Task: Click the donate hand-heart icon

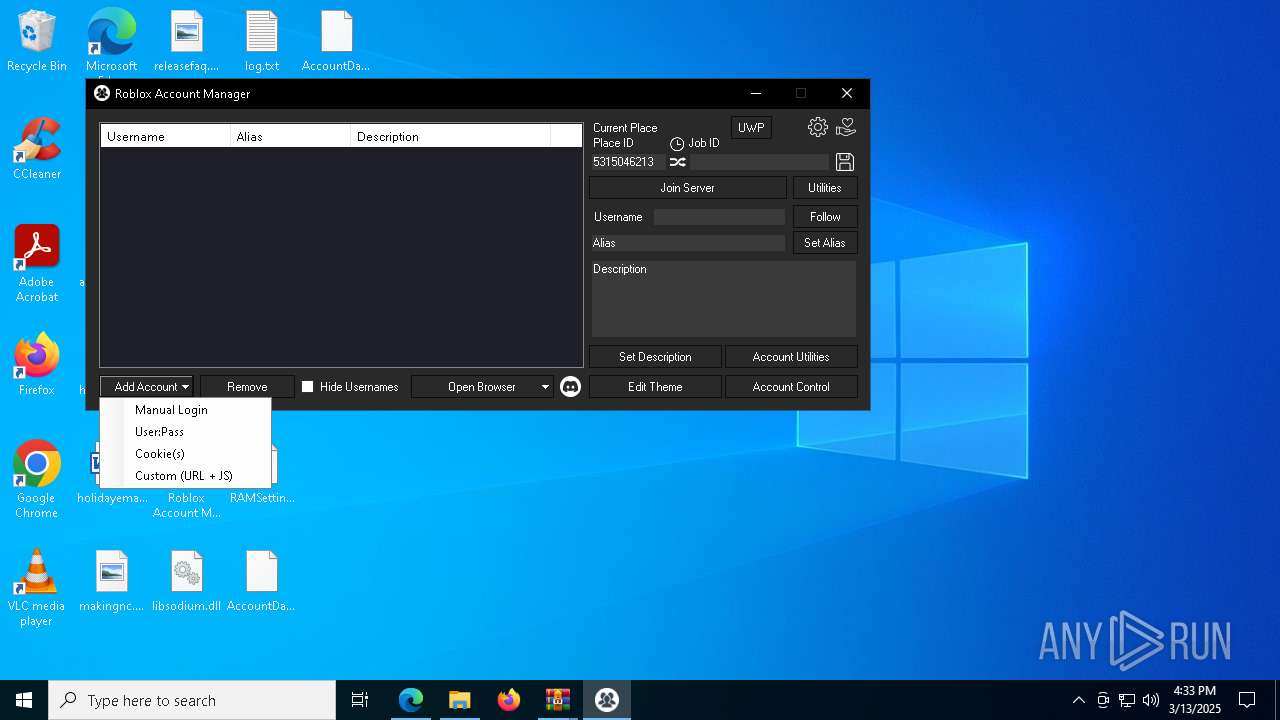Action: click(x=846, y=127)
